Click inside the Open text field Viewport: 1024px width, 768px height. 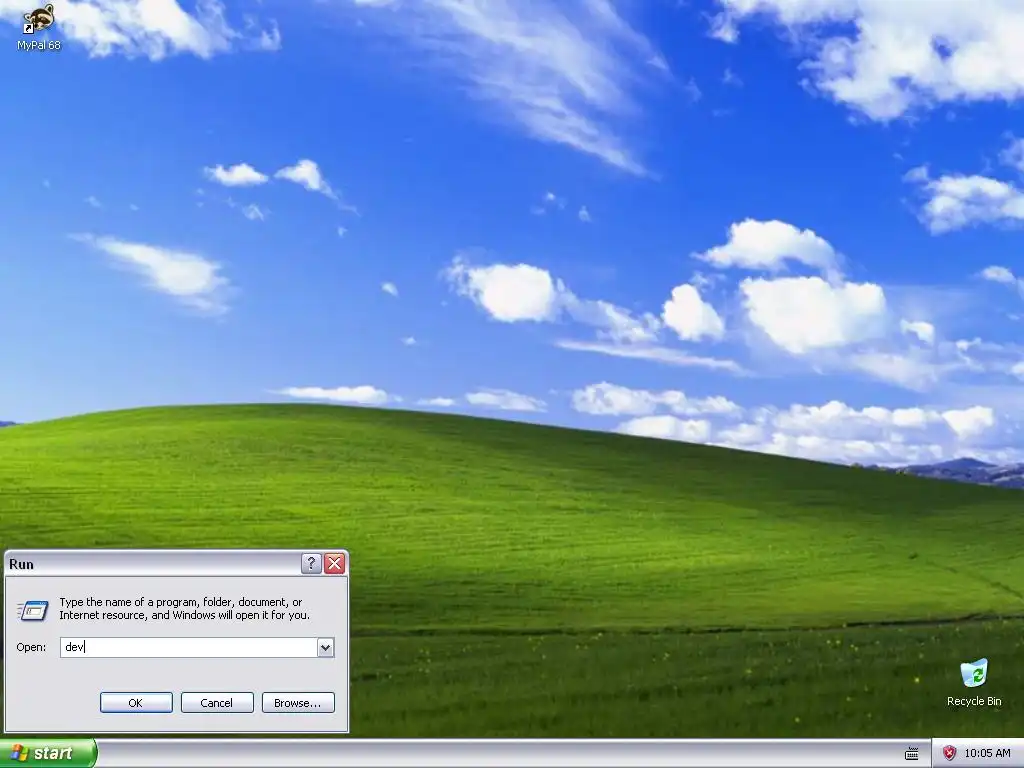coord(189,647)
